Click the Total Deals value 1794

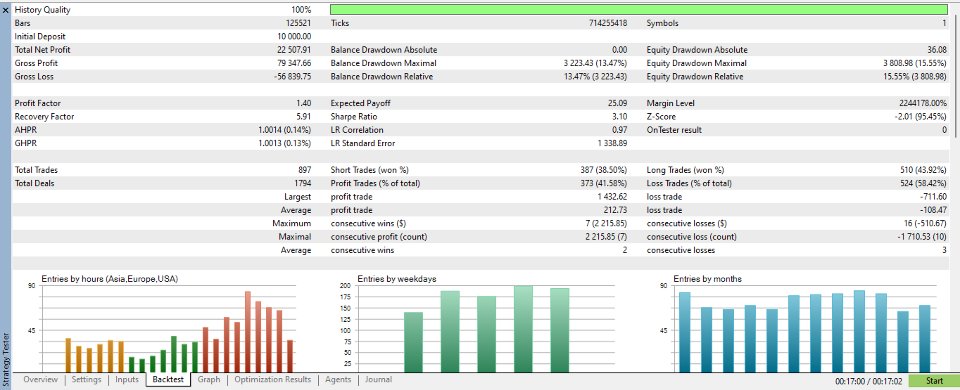point(303,183)
